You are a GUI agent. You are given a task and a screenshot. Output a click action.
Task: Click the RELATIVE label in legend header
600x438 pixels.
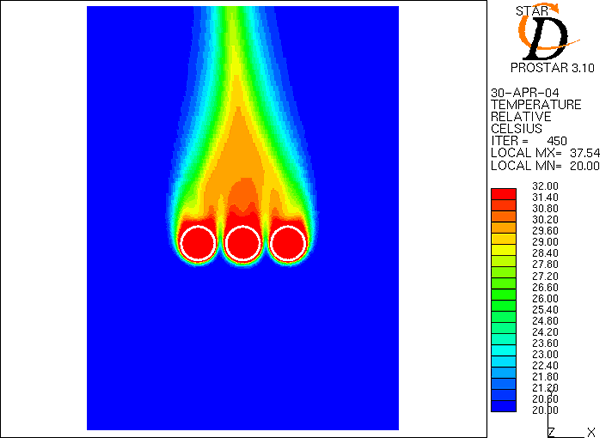(x=521, y=116)
